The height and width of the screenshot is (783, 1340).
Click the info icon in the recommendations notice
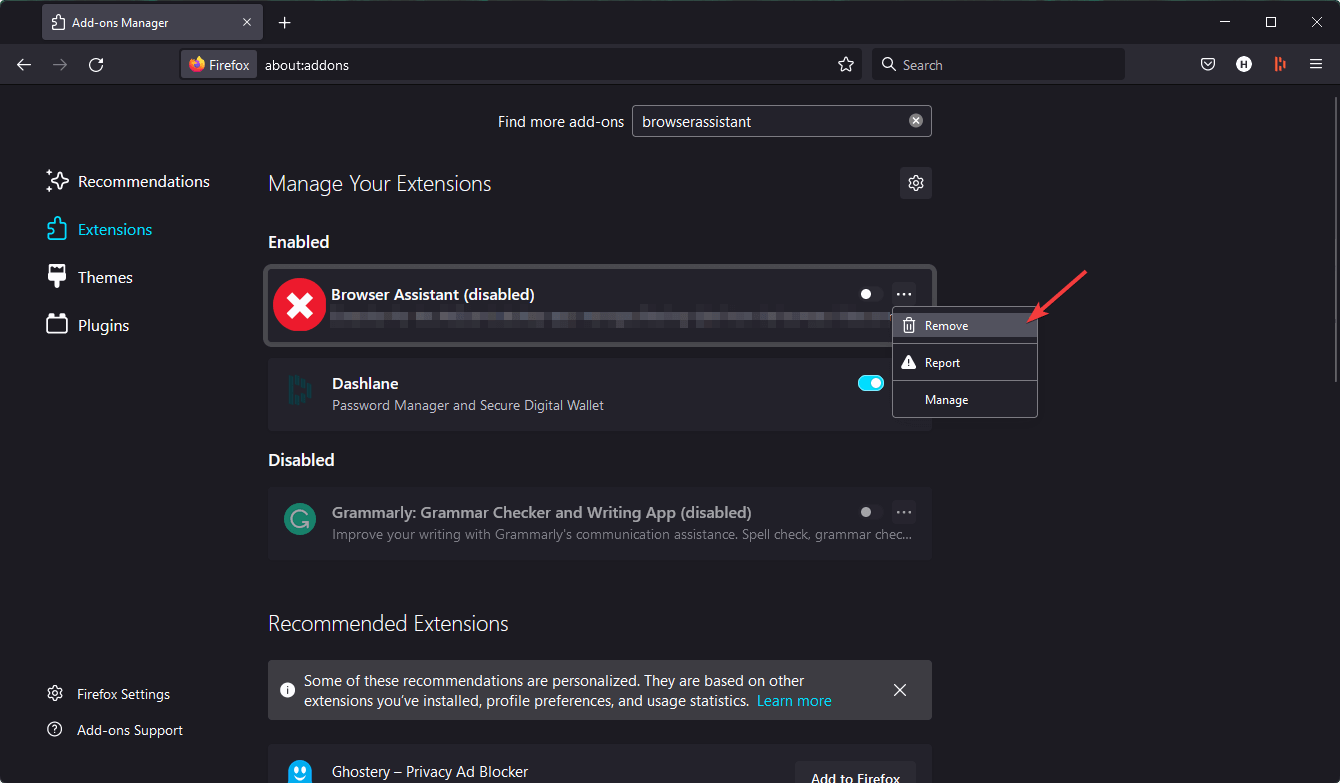(x=288, y=690)
